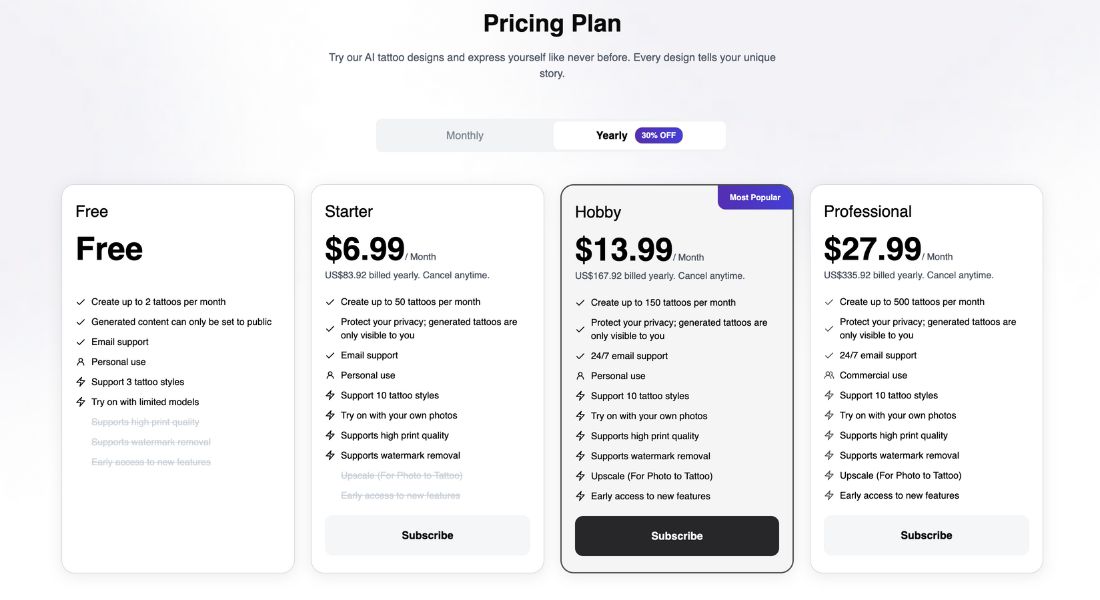Subscribe to the Hobby plan
Screen dimensions: 1100x600
tap(677, 536)
